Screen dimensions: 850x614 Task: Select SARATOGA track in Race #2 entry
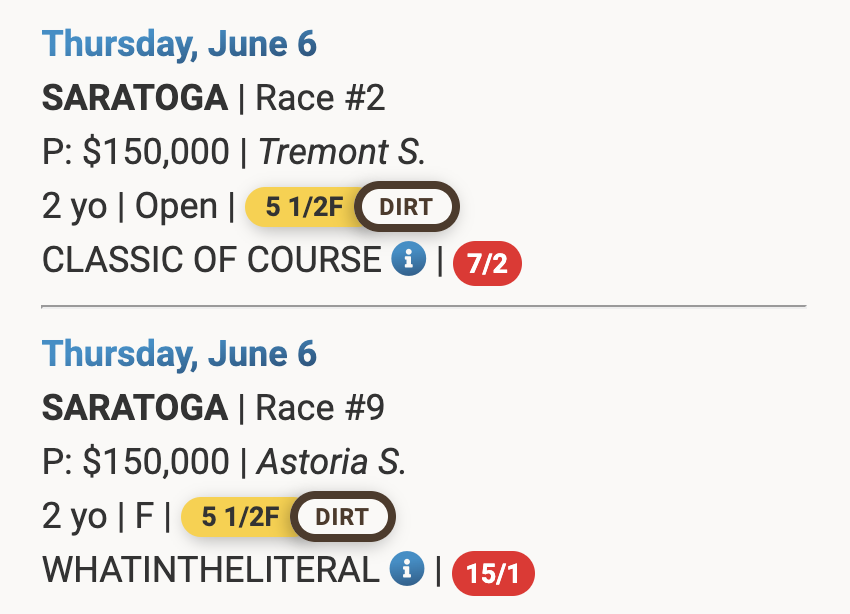(x=135, y=98)
